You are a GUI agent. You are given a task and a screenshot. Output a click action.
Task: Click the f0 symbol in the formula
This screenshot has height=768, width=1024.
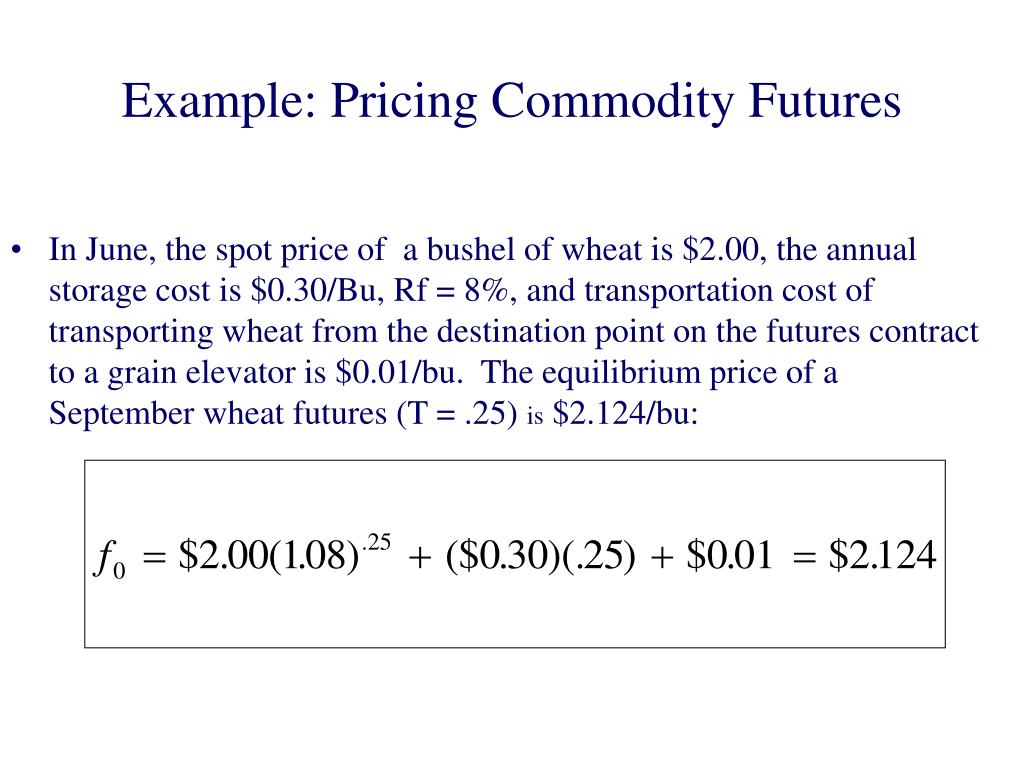point(109,560)
